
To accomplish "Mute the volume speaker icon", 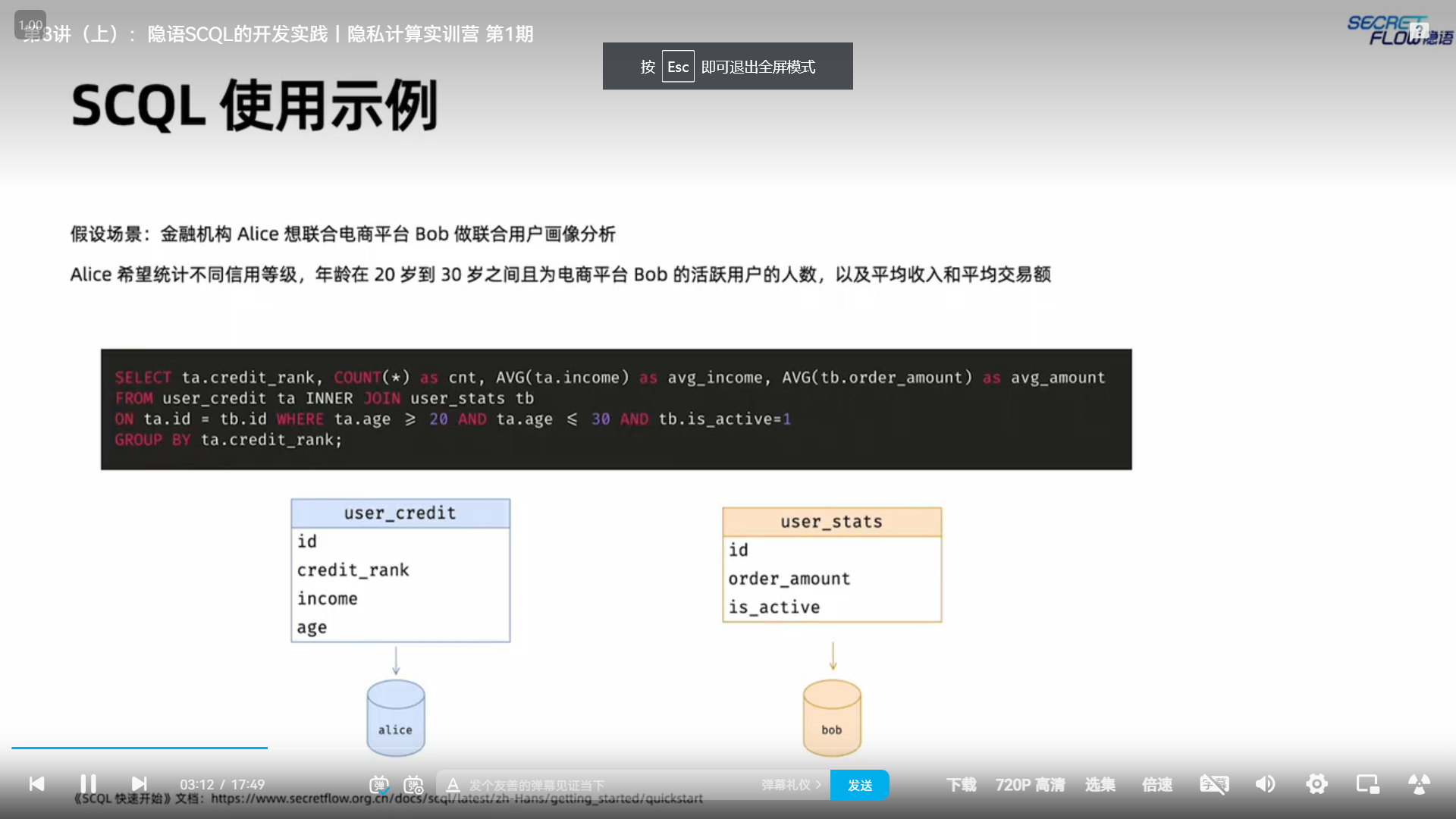I will click(1265, 784).
